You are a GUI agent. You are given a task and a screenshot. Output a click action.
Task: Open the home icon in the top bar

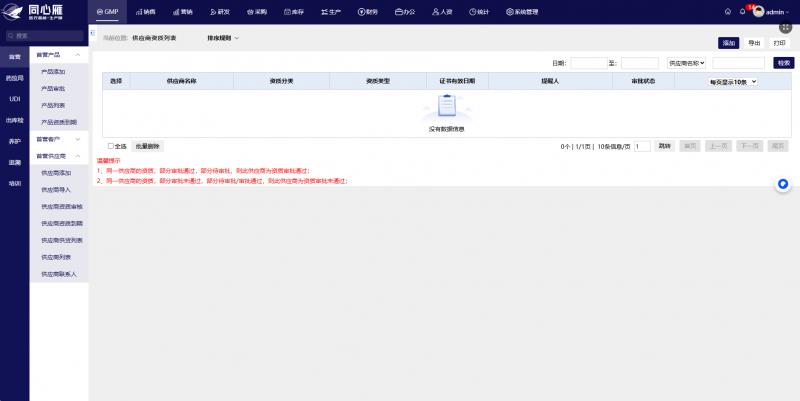point(728,12)
